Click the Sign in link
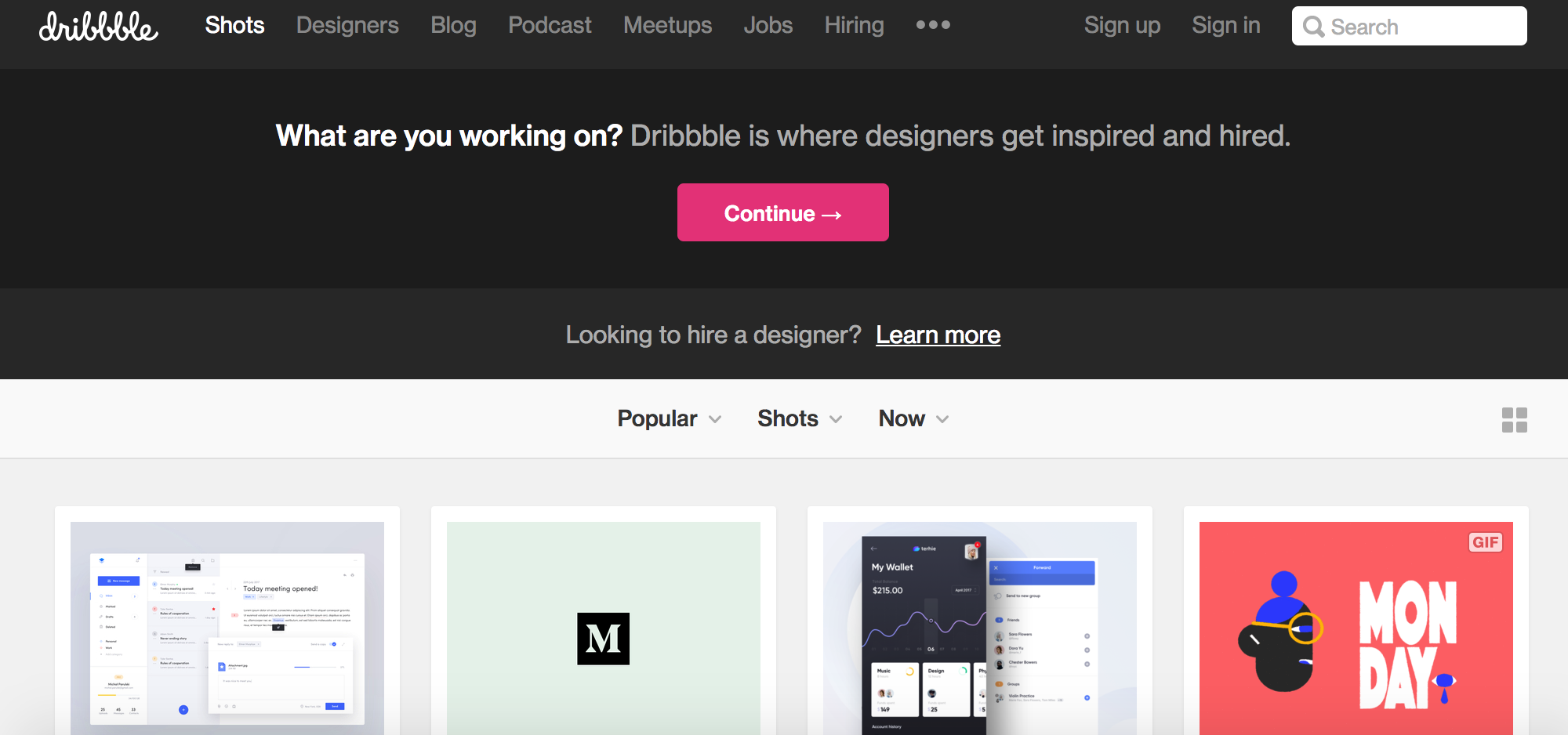The height and width of the screenshot is (735, 1568). (x=1225, y=25)
